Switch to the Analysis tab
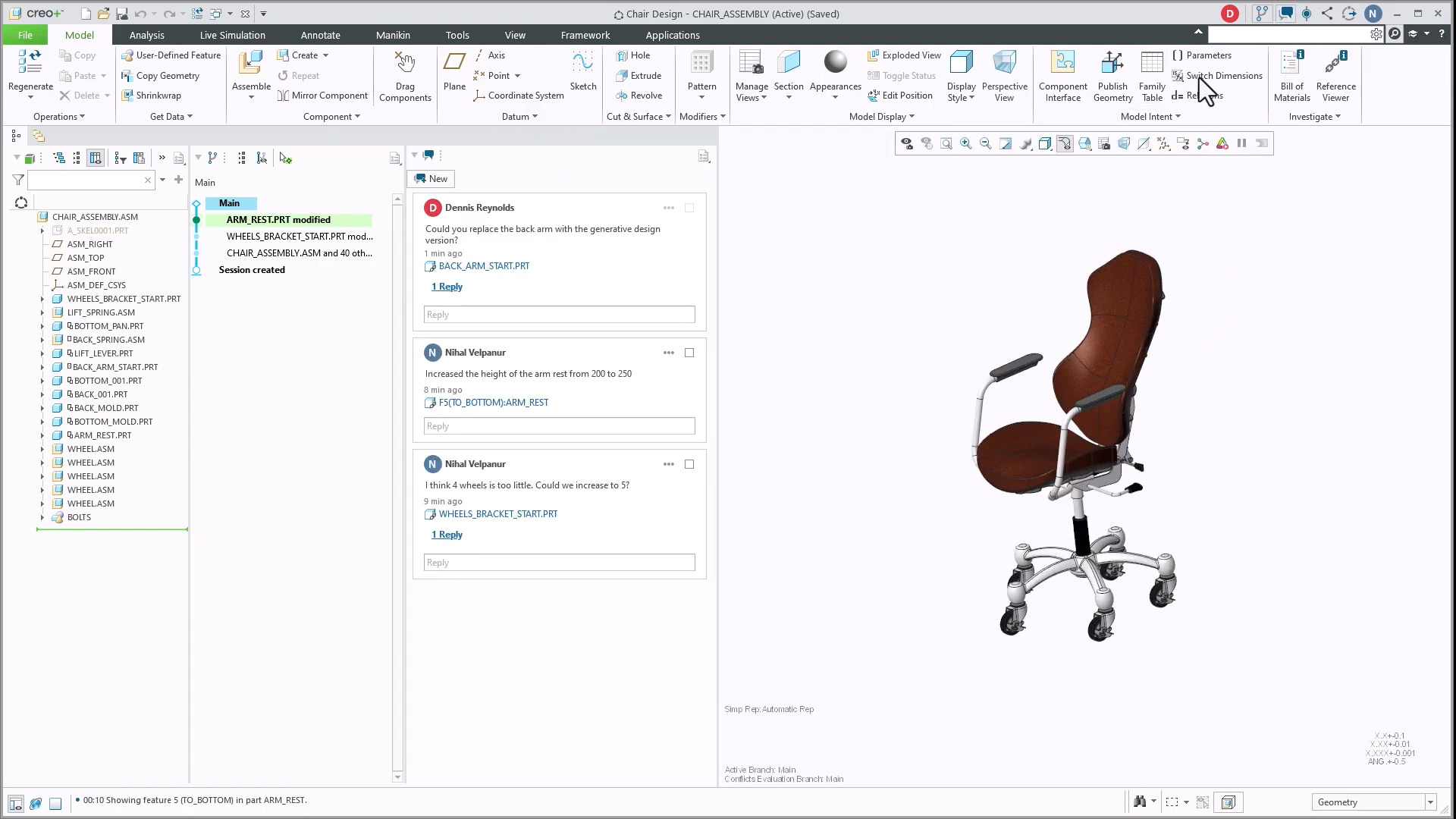The height and width of the screenshot is (819, 1456). point(146,35)
